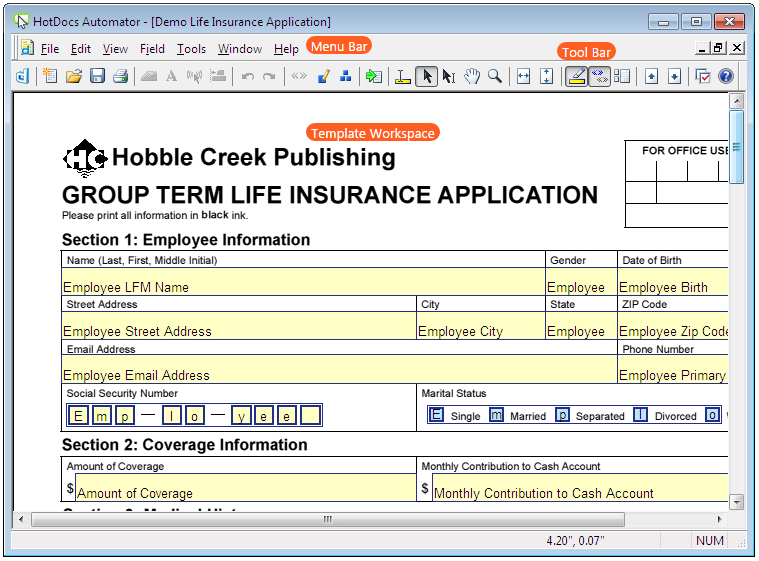
Task: Toggle the yellow highlight fields button
Action: [x=576, y=76]
